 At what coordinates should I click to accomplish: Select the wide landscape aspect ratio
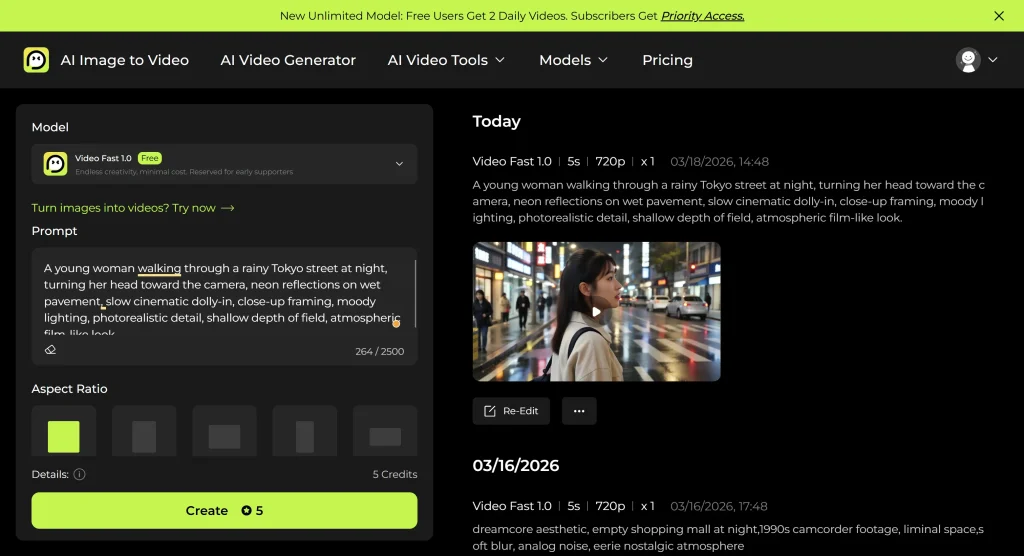click(x=385, y=431)
